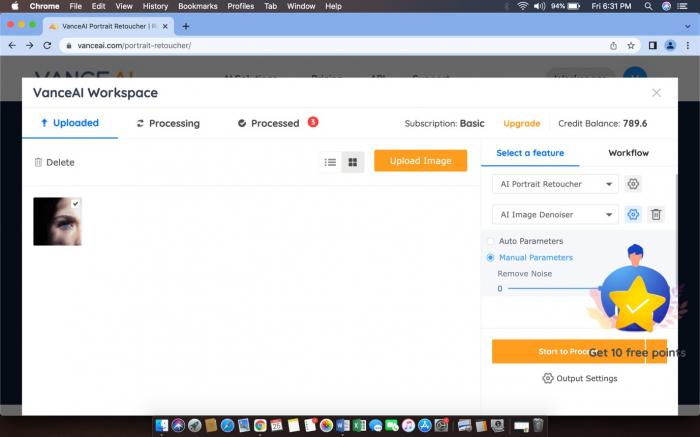
Task: Click Delete to remove selected images
Action: [x=54, y=162]
